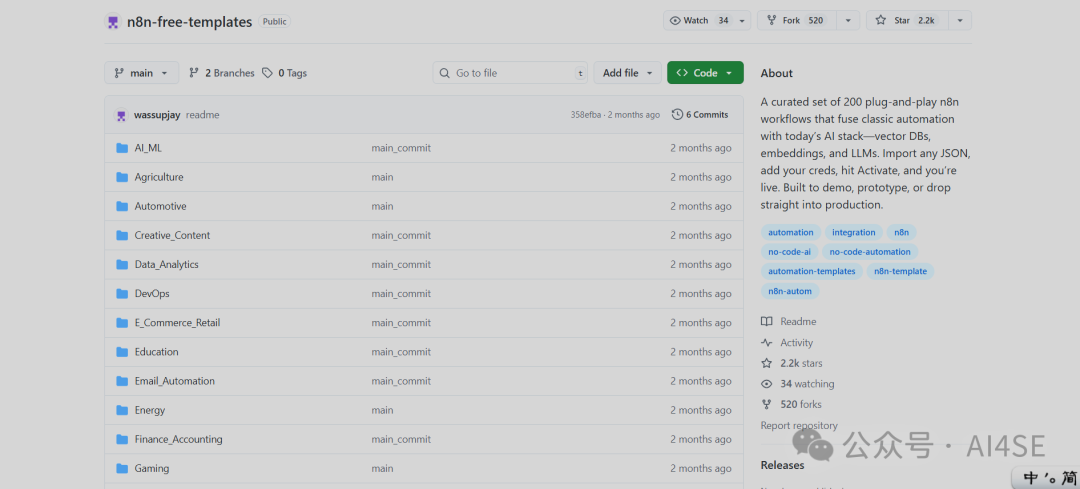
Task: Open the 358efba commit hash link
Action: point(587,115)
